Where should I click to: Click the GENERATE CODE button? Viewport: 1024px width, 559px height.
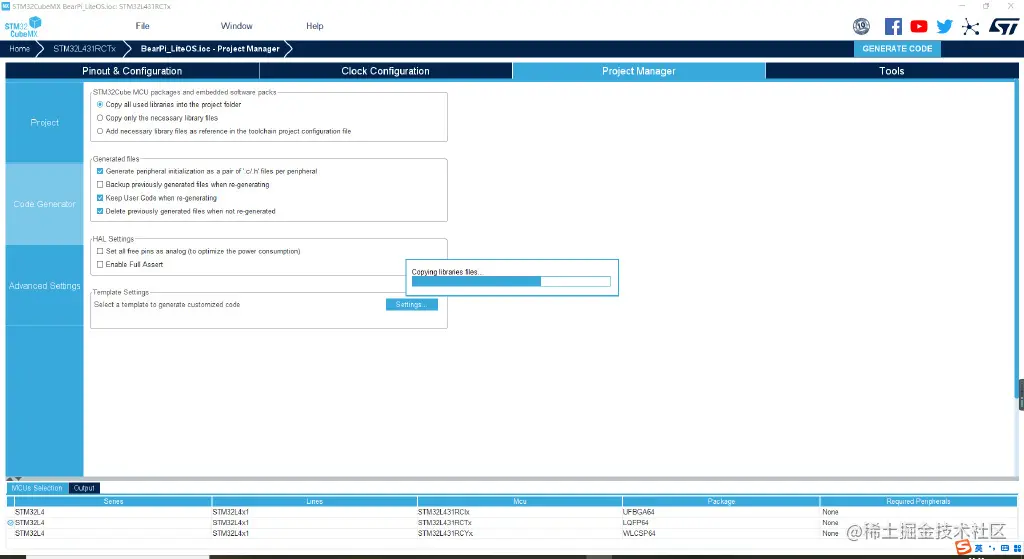(897, 49)
